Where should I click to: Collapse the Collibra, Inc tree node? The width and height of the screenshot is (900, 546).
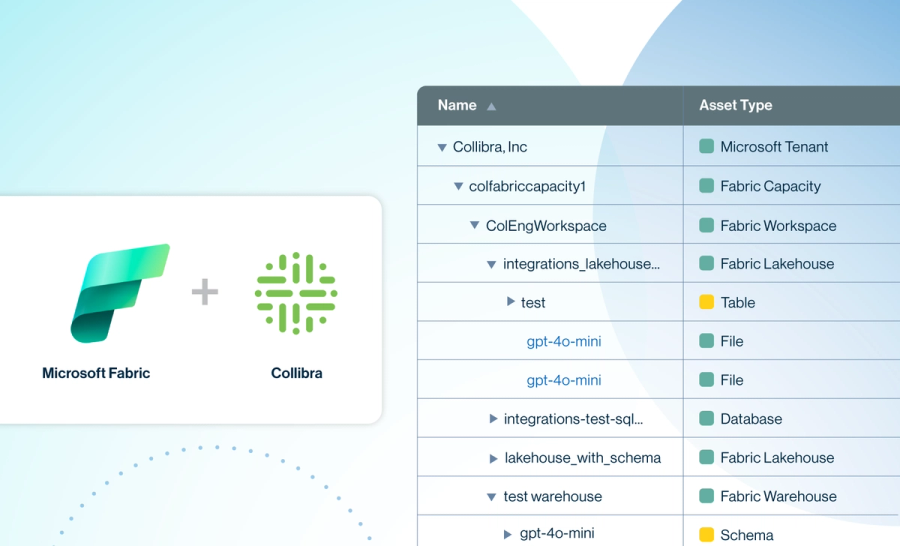pyautogui.click(x=442, y=148)
